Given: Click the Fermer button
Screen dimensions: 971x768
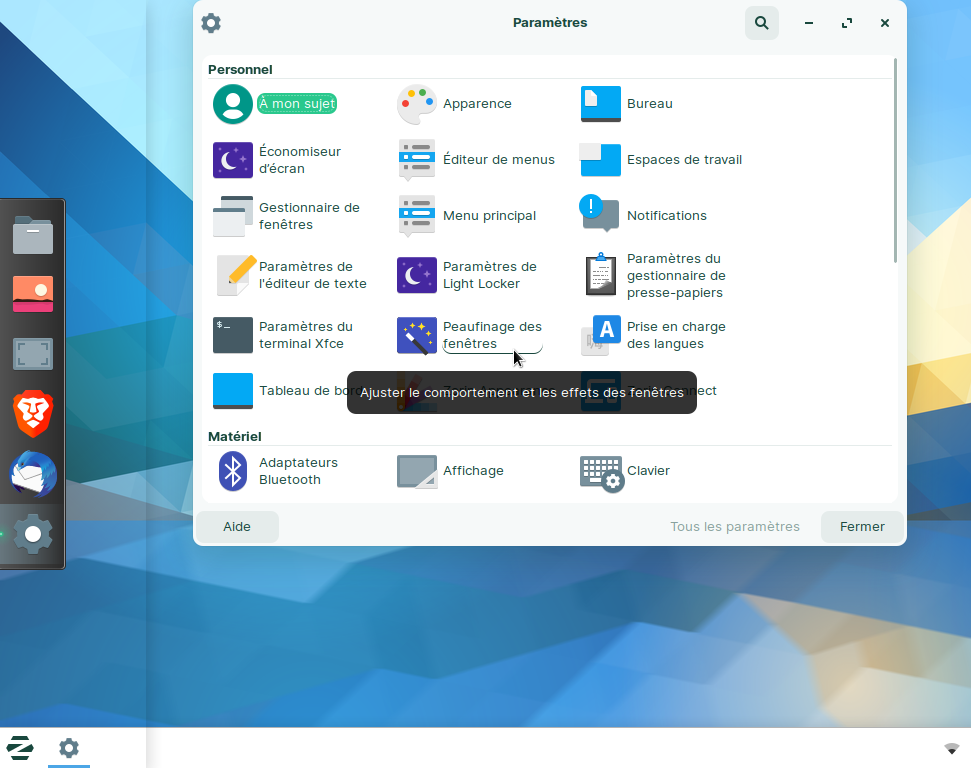Looking at the screenshot, I should pyautogui.click(x=862, y=527).
